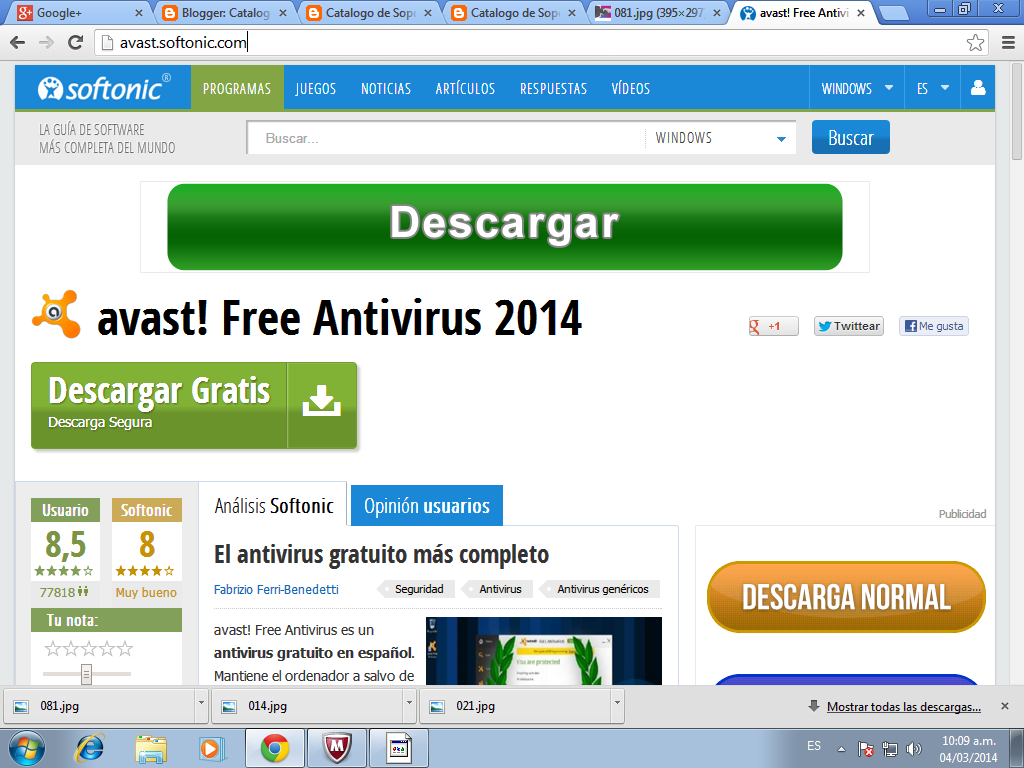Click the Twitter bird icon on Twittear
This screenshot has height=768, width=1024.
tap(824, 326)
